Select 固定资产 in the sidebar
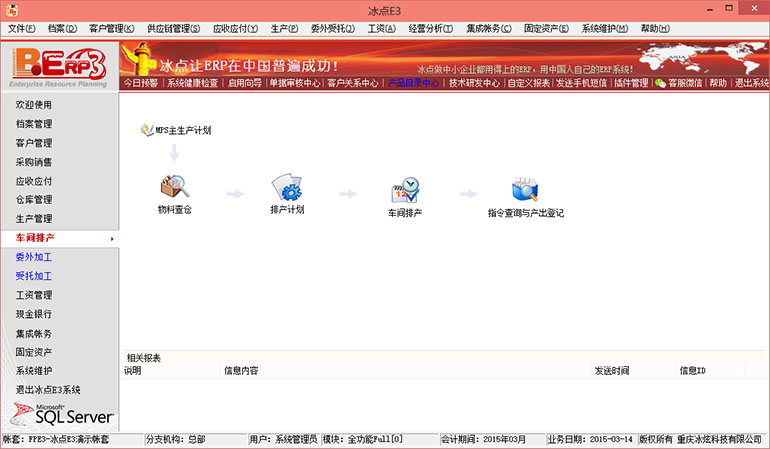 point(33,352)
